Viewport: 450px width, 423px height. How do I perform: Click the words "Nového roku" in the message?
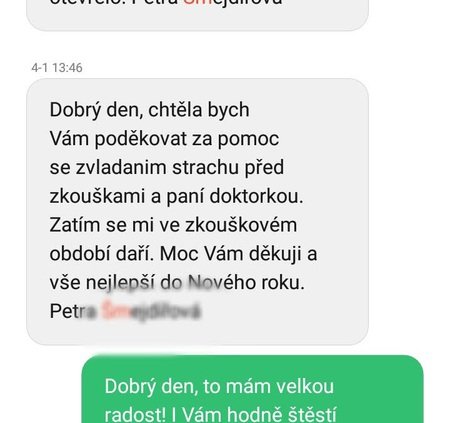coord(246,283)
